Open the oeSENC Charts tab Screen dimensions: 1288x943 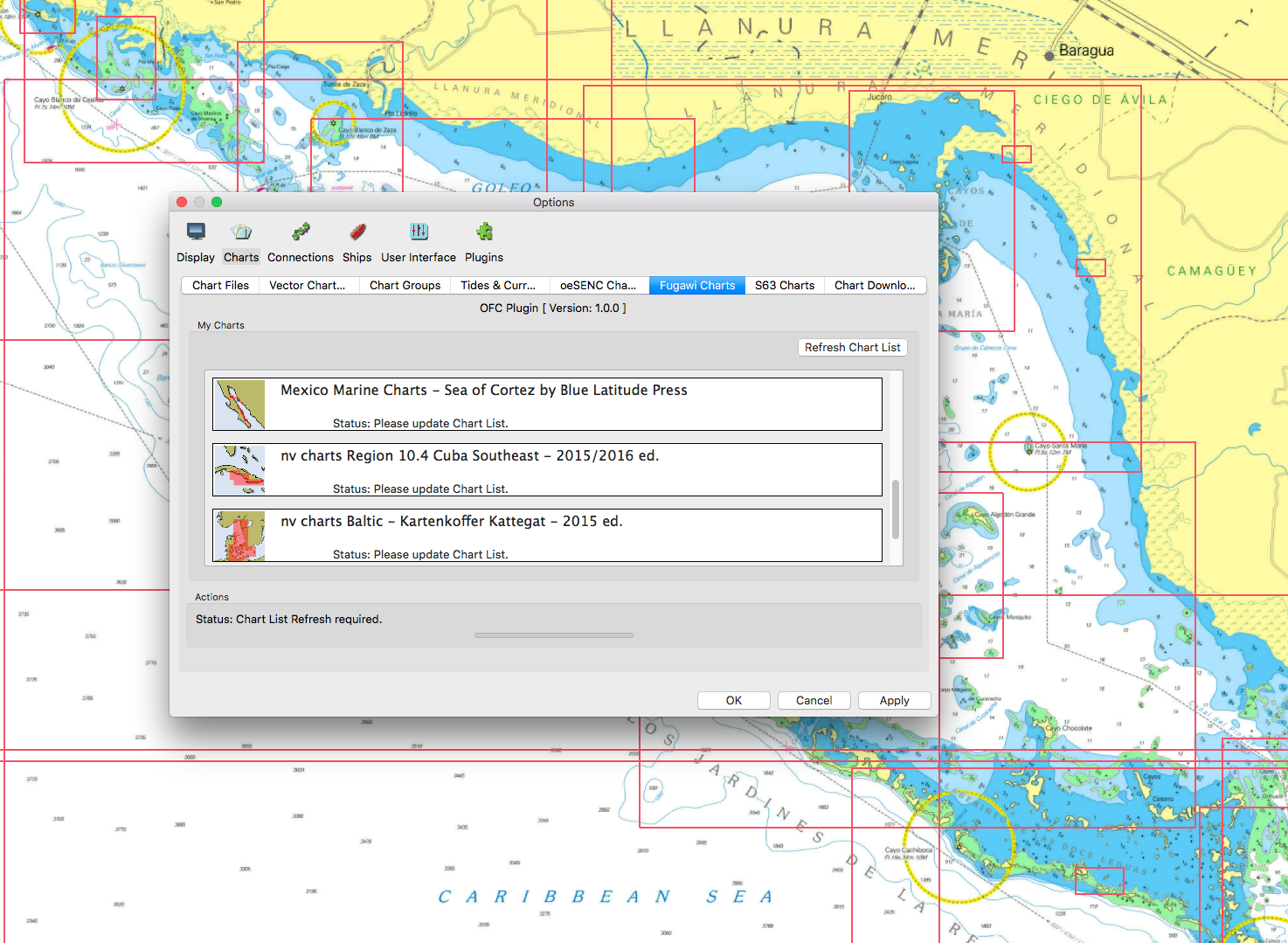pos(599,285)
